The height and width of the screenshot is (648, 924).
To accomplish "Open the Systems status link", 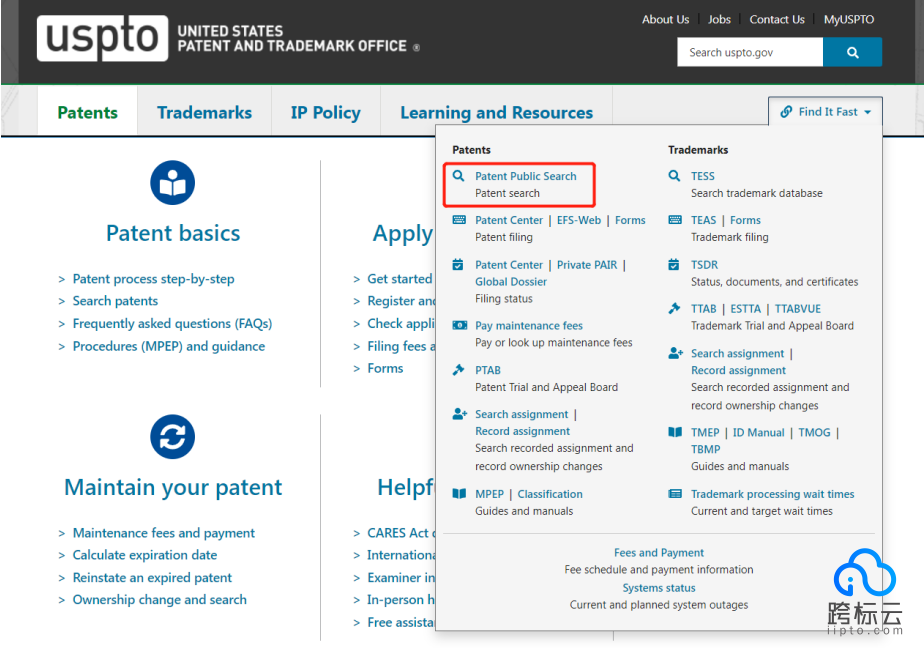I will 658,588.
